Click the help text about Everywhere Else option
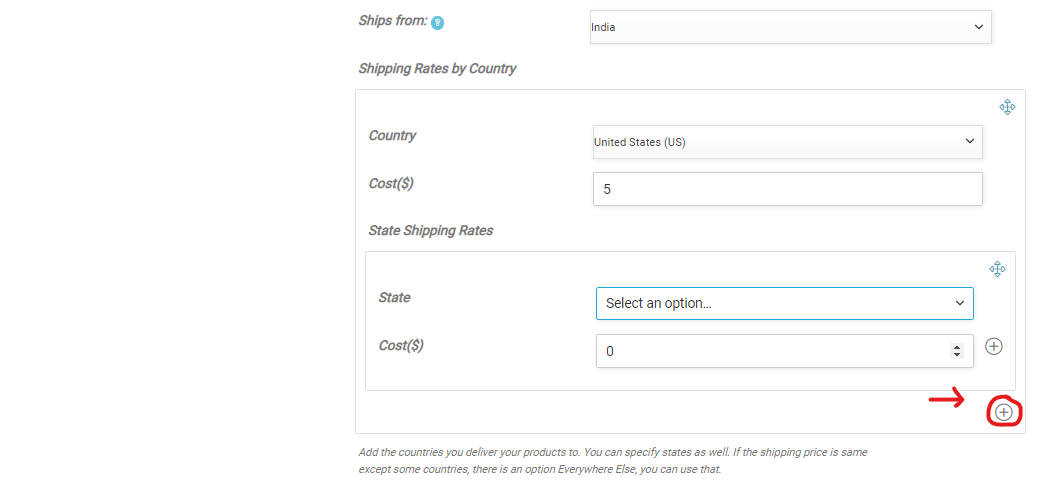This screenshot has width=1041, height=492. [612, 460]
